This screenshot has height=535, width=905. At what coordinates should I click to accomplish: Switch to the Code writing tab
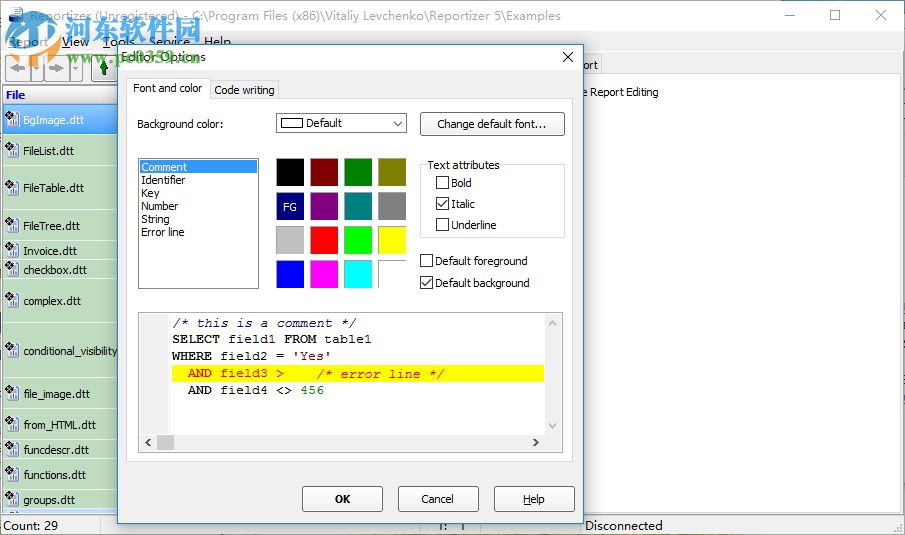coord(244,90)
